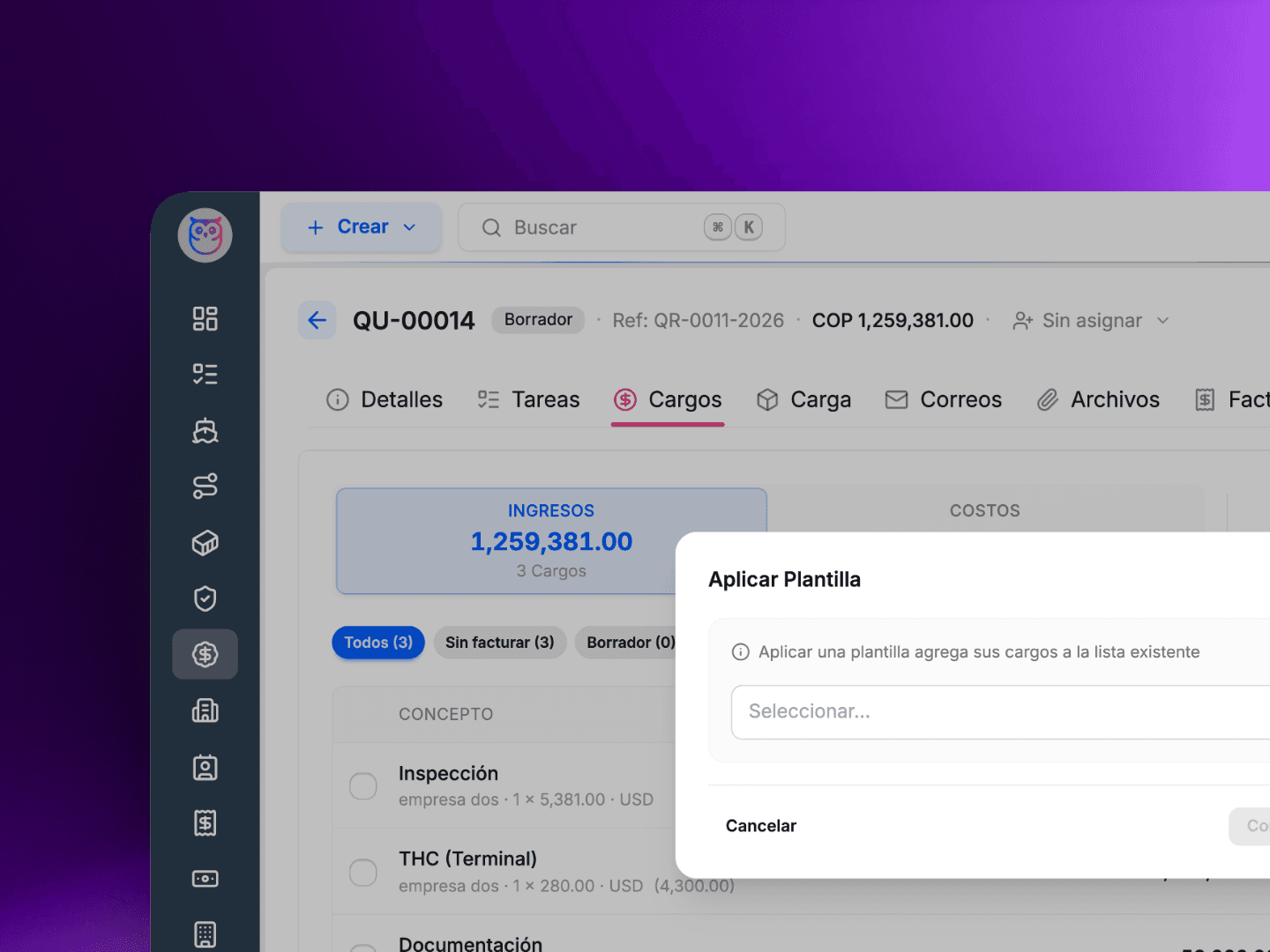Open the ship icon in sidebar
1270x952 pixels.
205,430
